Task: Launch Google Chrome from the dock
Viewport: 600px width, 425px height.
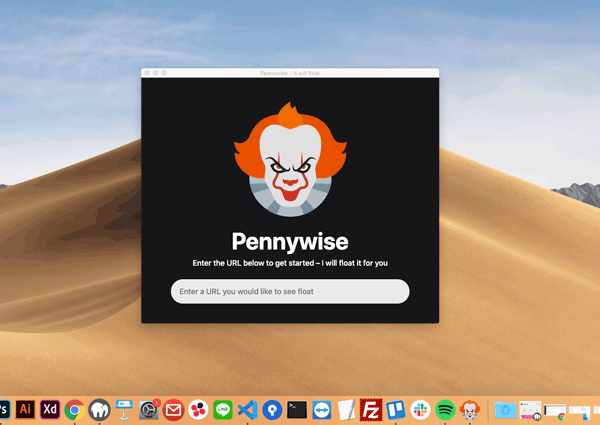Action: tap(75, 410)
